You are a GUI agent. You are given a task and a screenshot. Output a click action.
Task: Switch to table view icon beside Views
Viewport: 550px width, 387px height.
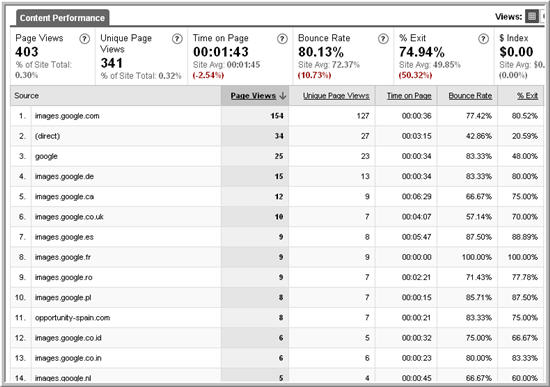click(532, 16)
